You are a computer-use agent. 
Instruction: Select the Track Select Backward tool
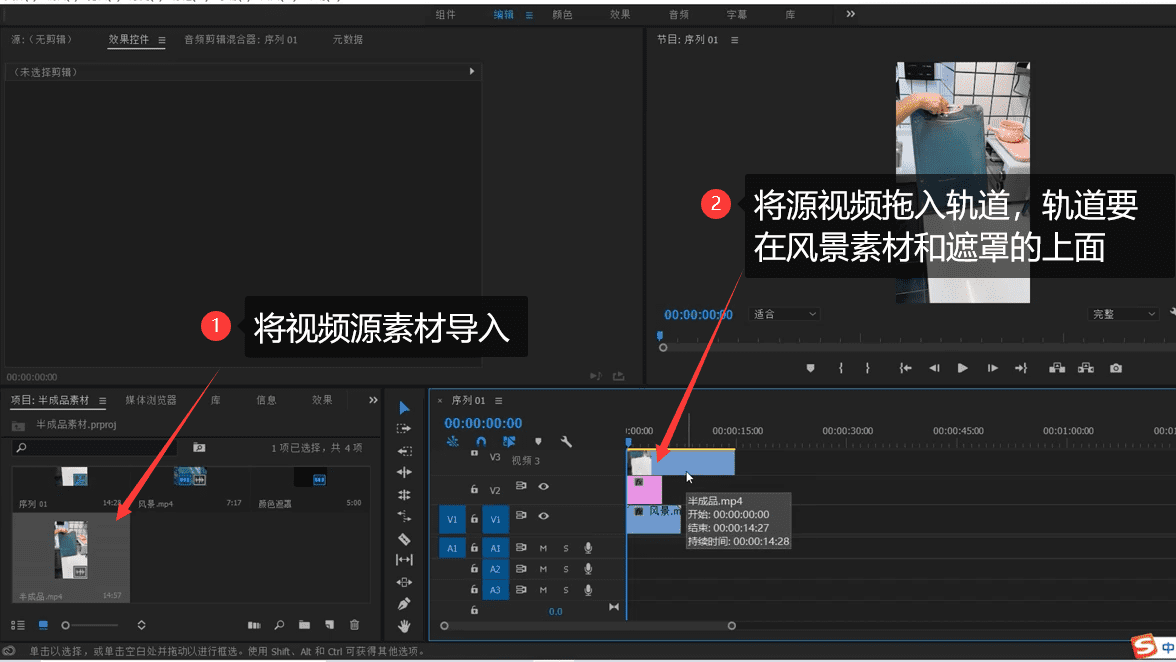(404, 451)
